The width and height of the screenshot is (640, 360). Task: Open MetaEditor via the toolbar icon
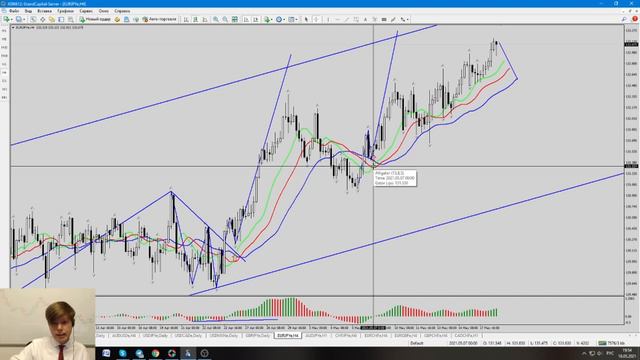(x=118, y=19)
